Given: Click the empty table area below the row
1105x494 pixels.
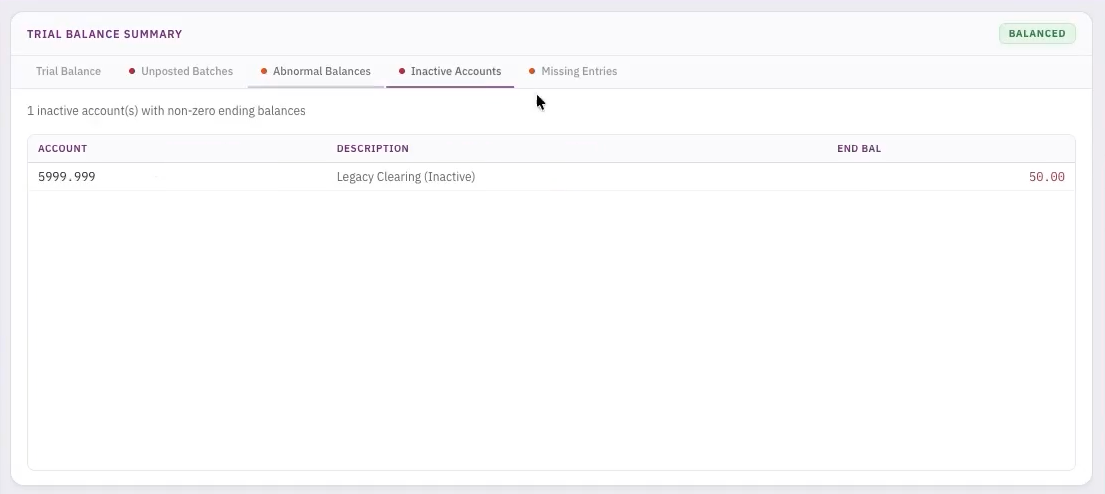Looking at the screenshot, I should click(x=550, y=330).
